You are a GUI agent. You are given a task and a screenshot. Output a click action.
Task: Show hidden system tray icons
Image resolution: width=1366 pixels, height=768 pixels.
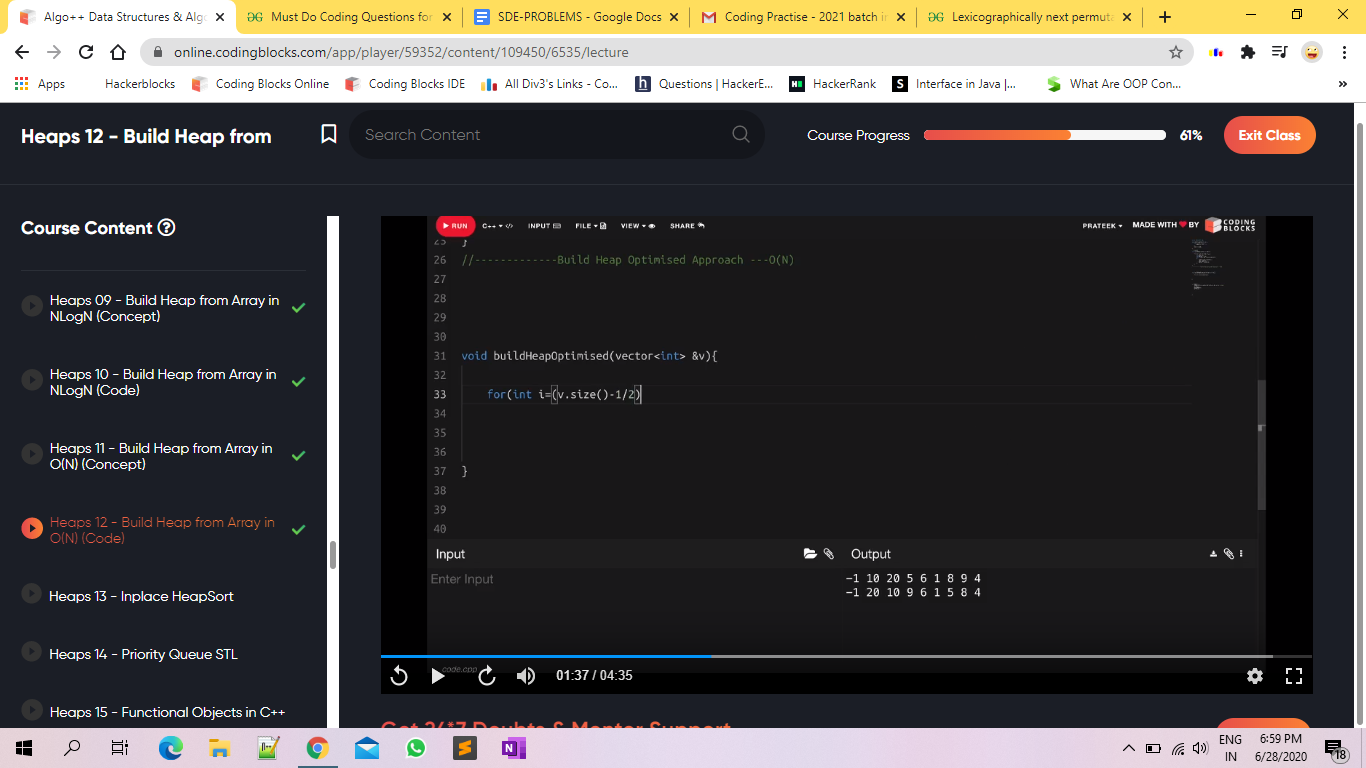pyautogui.click(x=1128, y=748)
